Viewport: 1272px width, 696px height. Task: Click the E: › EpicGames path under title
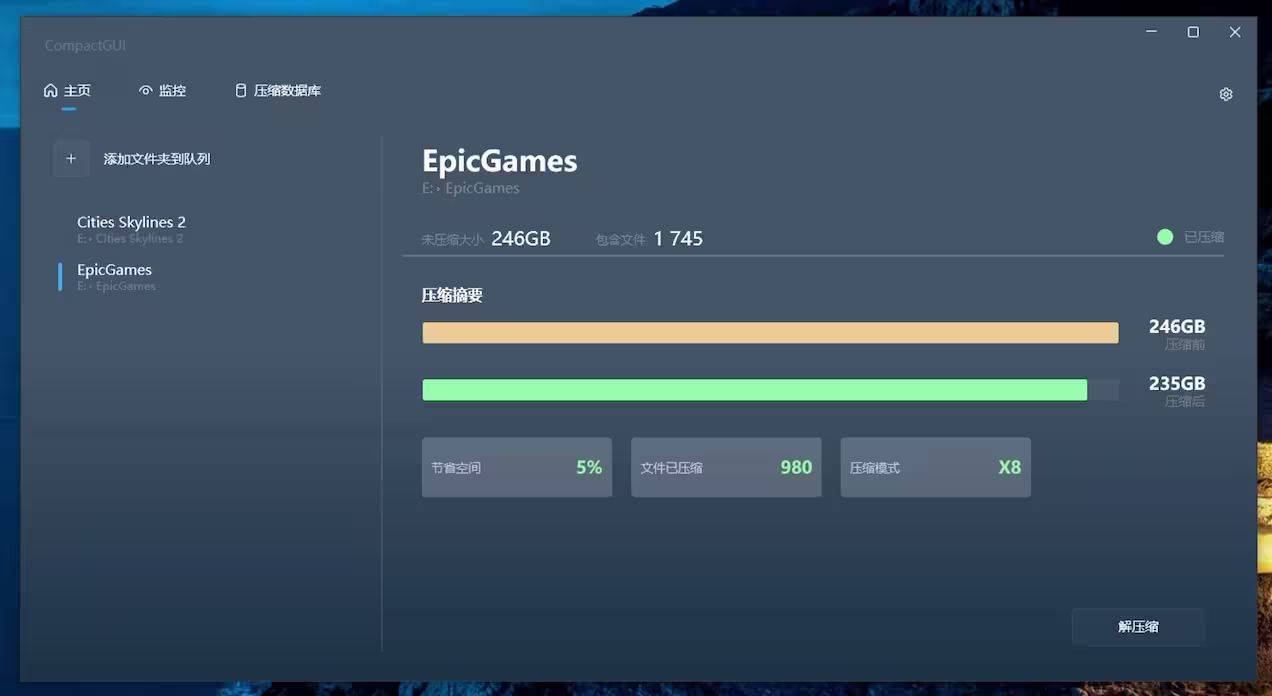(x=471, y=188)
